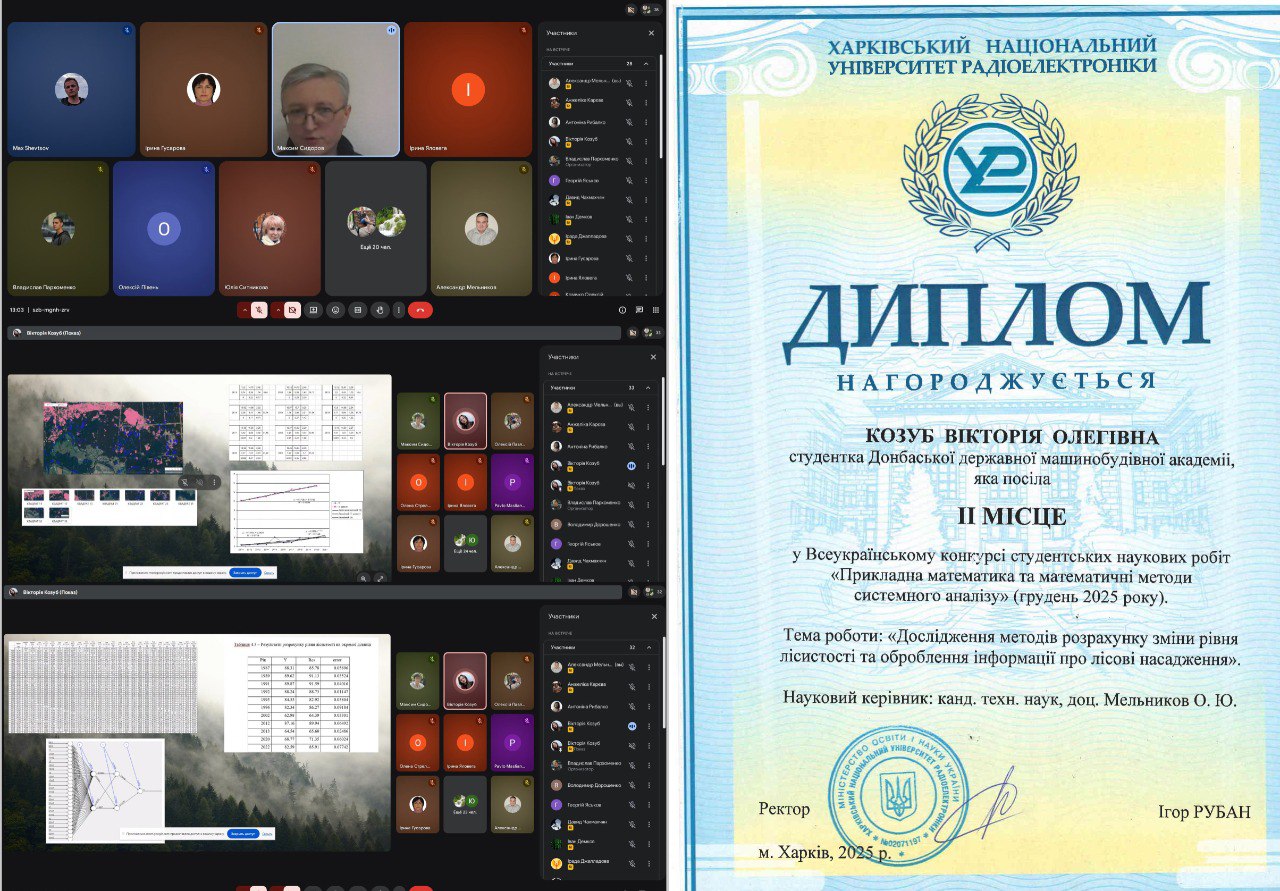Open the microphone settings caret in call toolbar
The image size is (1280, 891).
point(244,310)
